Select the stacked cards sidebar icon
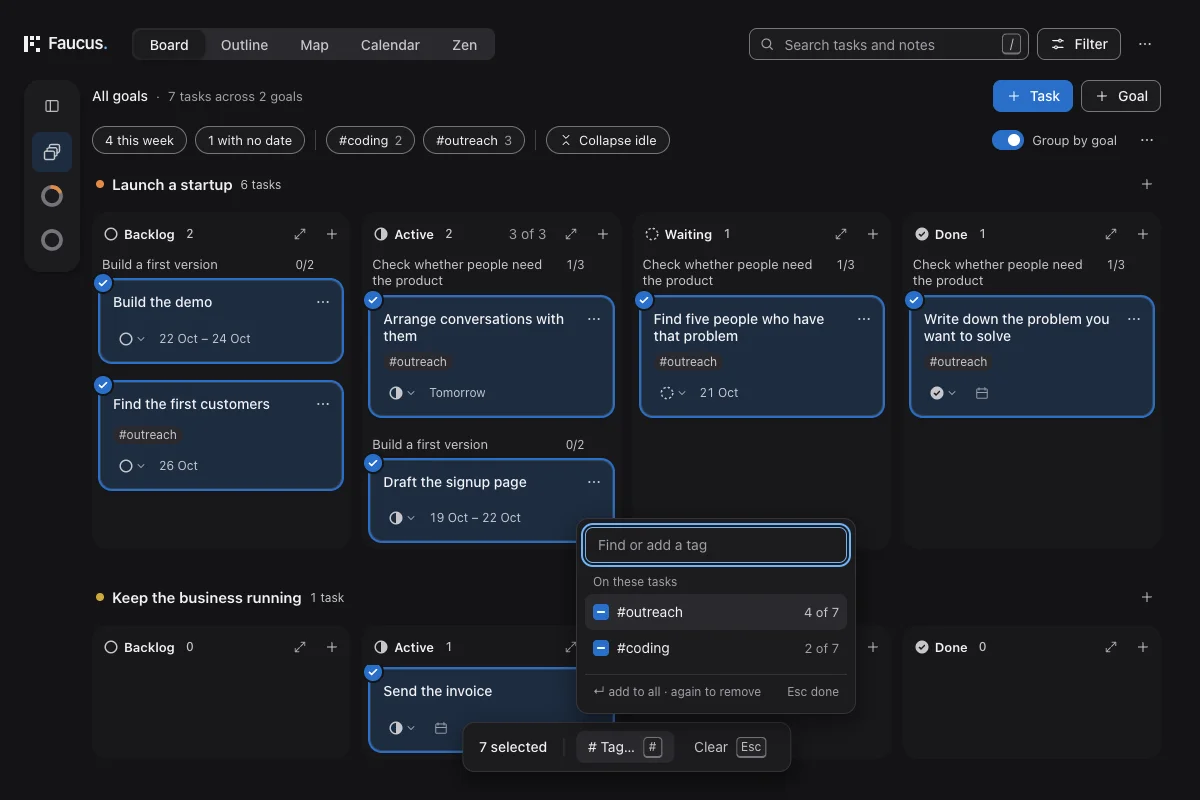Viewport: 1200px width, 800px height. (52, 152)
